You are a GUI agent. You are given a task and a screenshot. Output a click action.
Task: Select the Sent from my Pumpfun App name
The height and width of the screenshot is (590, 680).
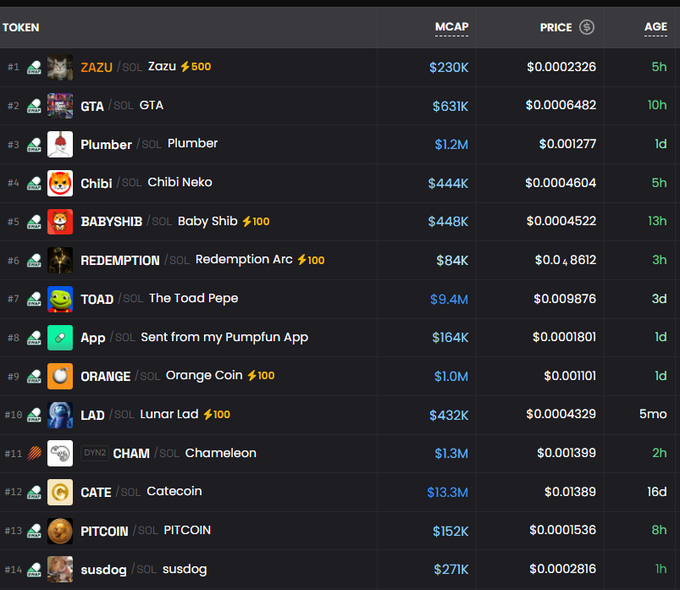[x=225, y=338]
